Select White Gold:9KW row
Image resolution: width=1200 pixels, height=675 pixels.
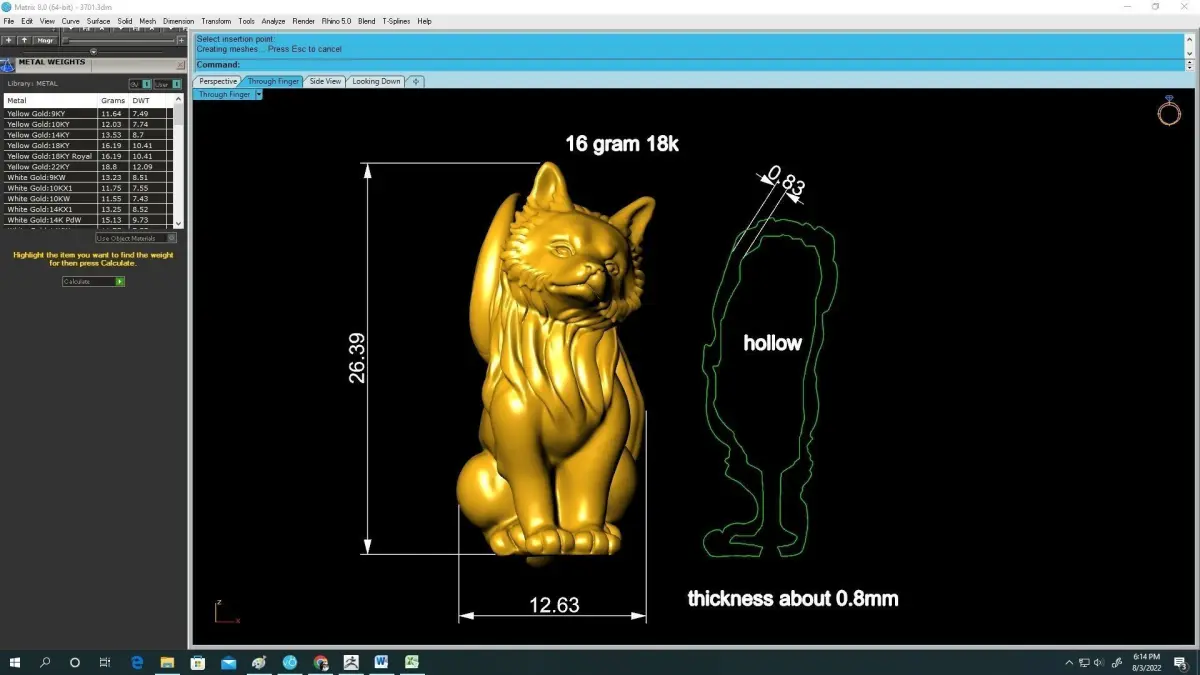[88, 177]
